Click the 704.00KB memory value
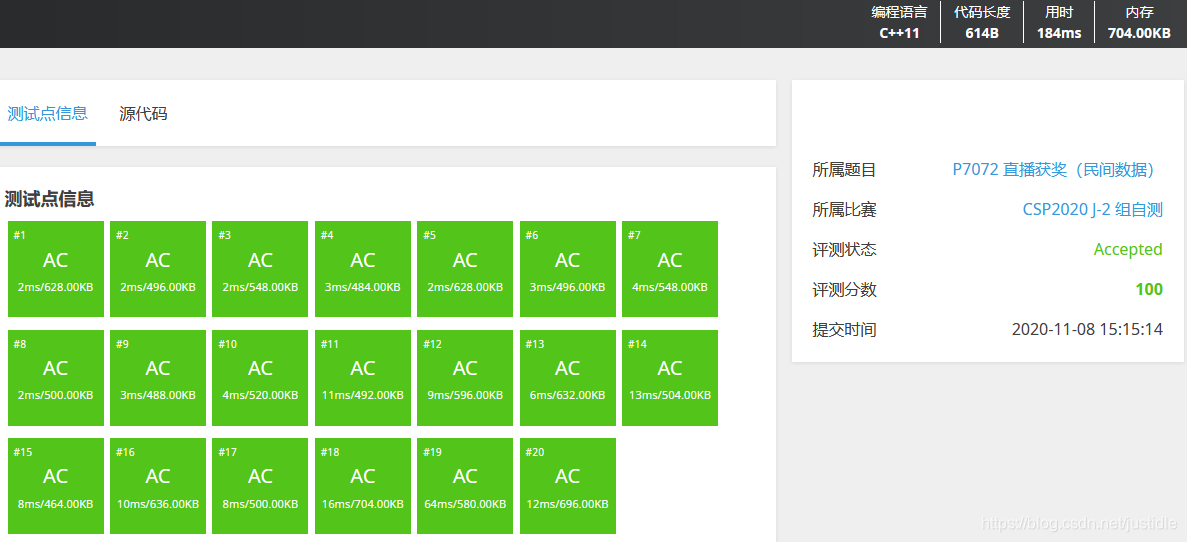 (x=1139, y=33)
